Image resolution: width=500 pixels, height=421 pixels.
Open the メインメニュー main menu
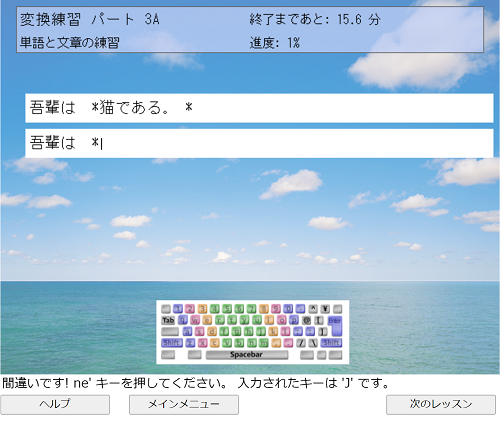[x=184, y=405]
